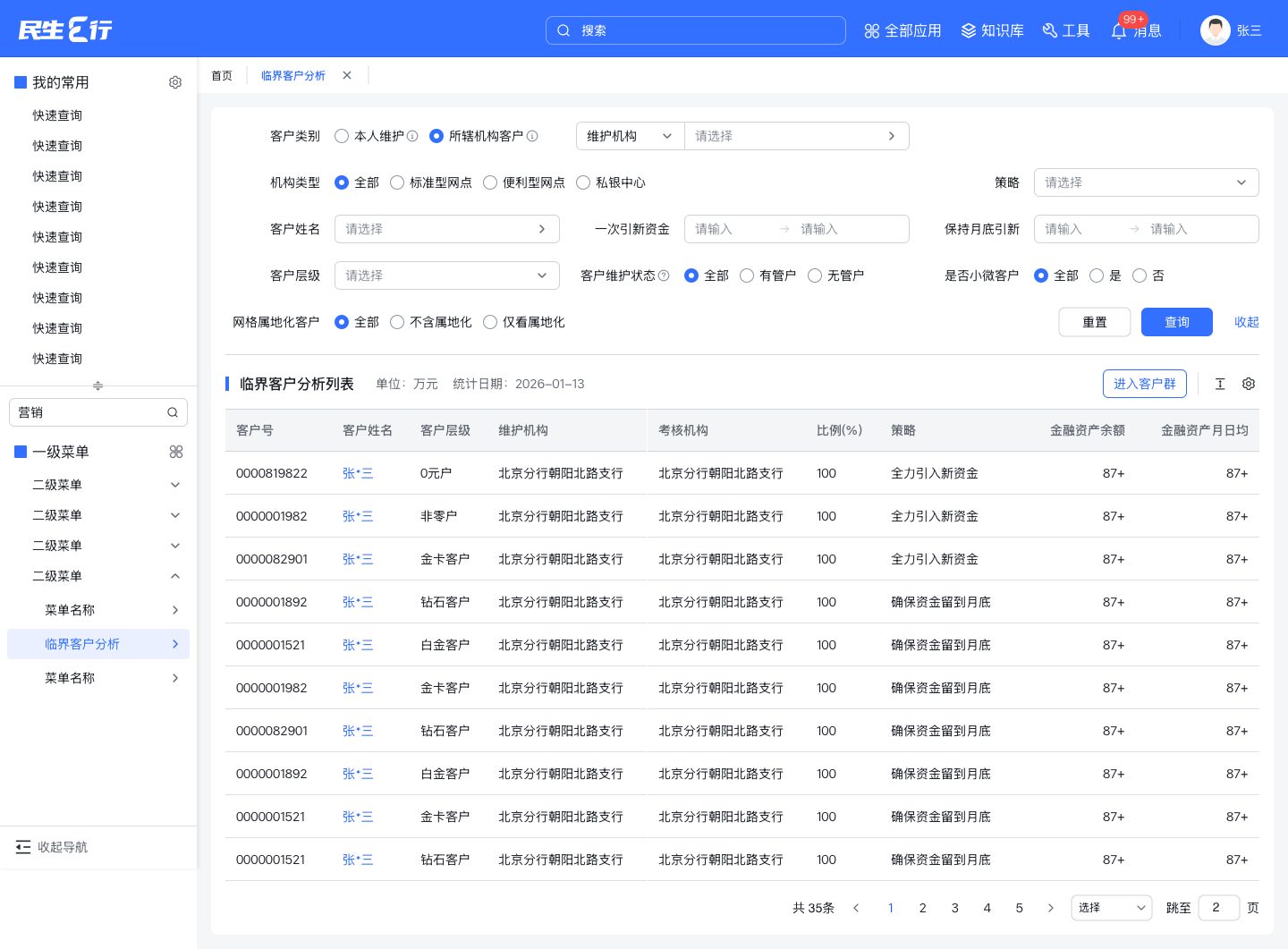Click the 一级菜单 grid icon
This screenshot has height=949, width=1288.
[x=176, y=452]
